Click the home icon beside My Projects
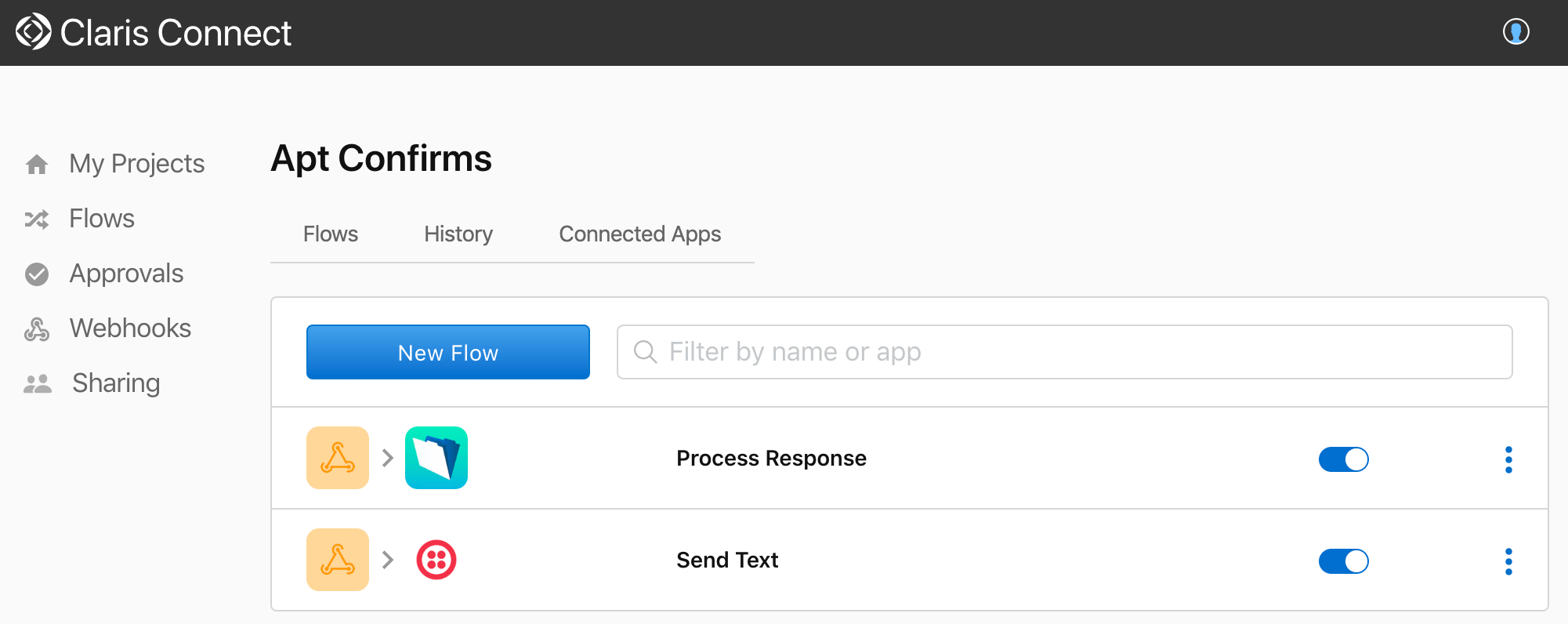Viewport: 1568px width, 624px height. (37, 164)
